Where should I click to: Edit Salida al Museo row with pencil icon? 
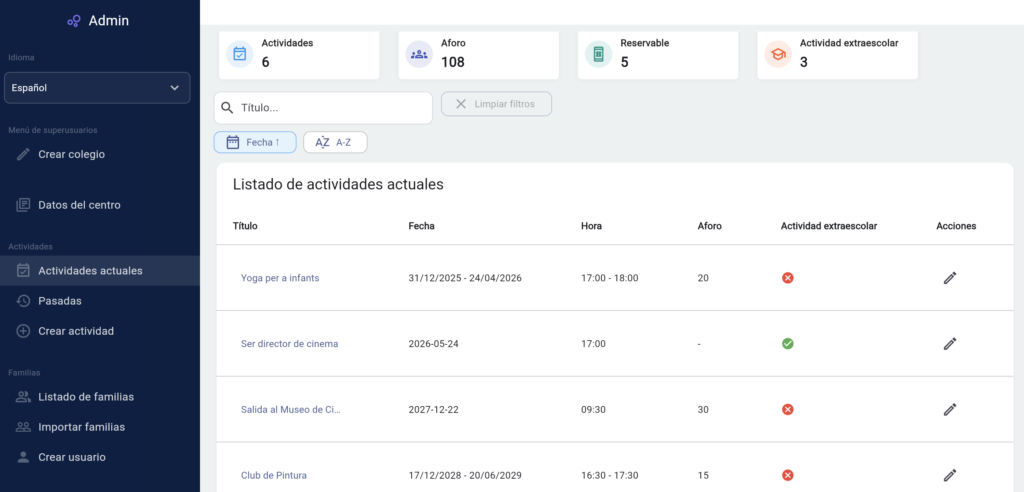(x=950, y=410)
